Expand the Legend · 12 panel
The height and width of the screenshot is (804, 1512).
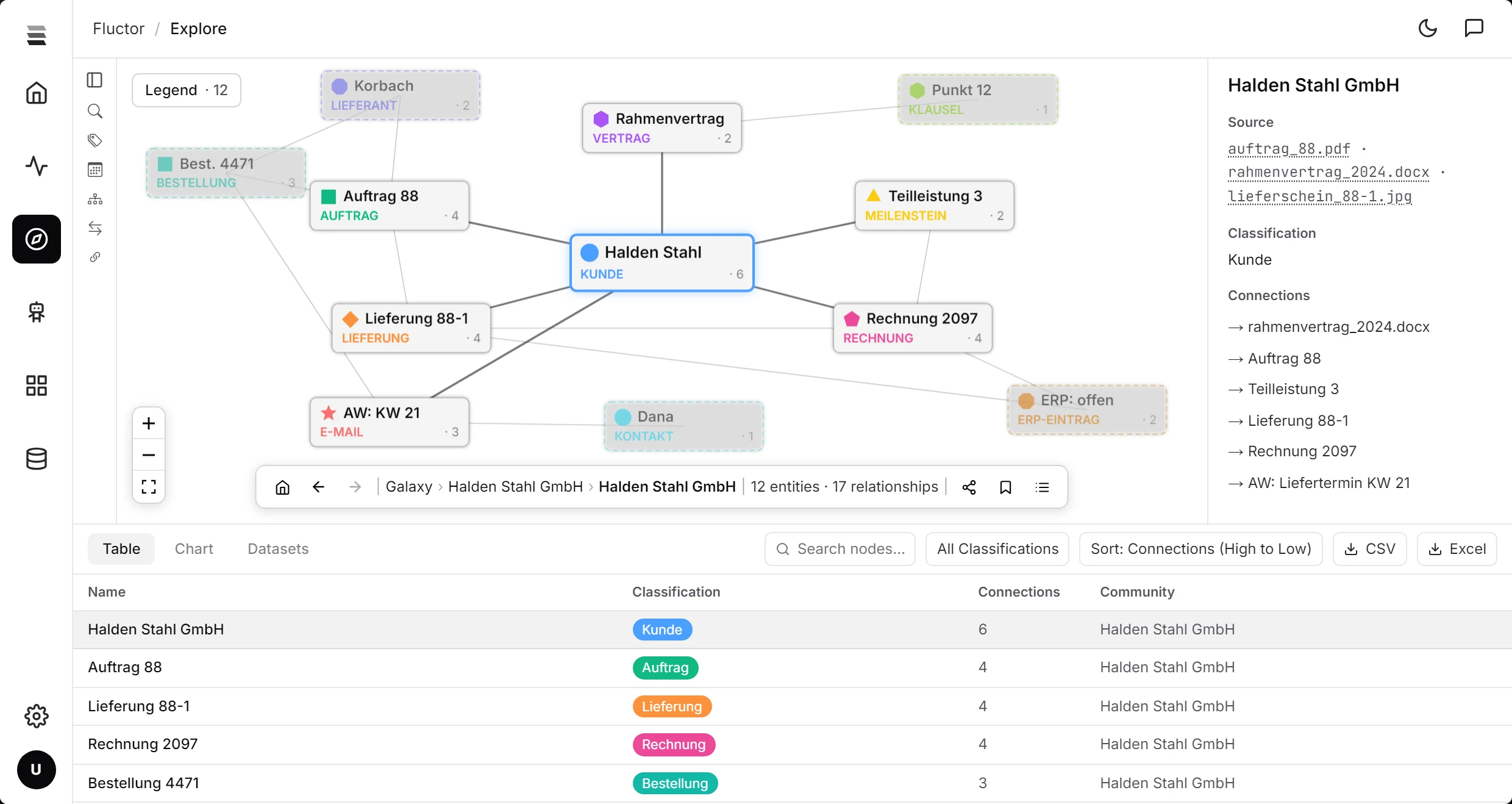click(x=187, y=90)
